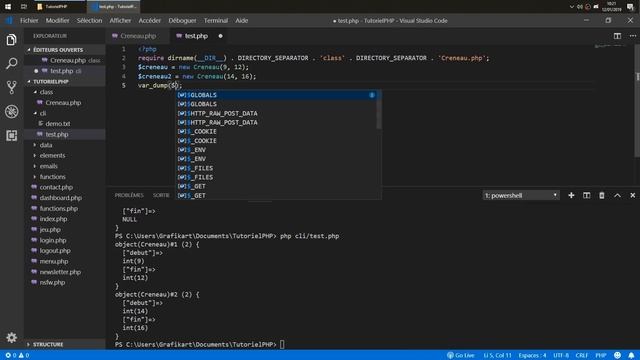Choose first $HTTP_RAW_POST_DATA suggestion
Image resolution: width=640 pixels, height=360 pixels.
276,113
